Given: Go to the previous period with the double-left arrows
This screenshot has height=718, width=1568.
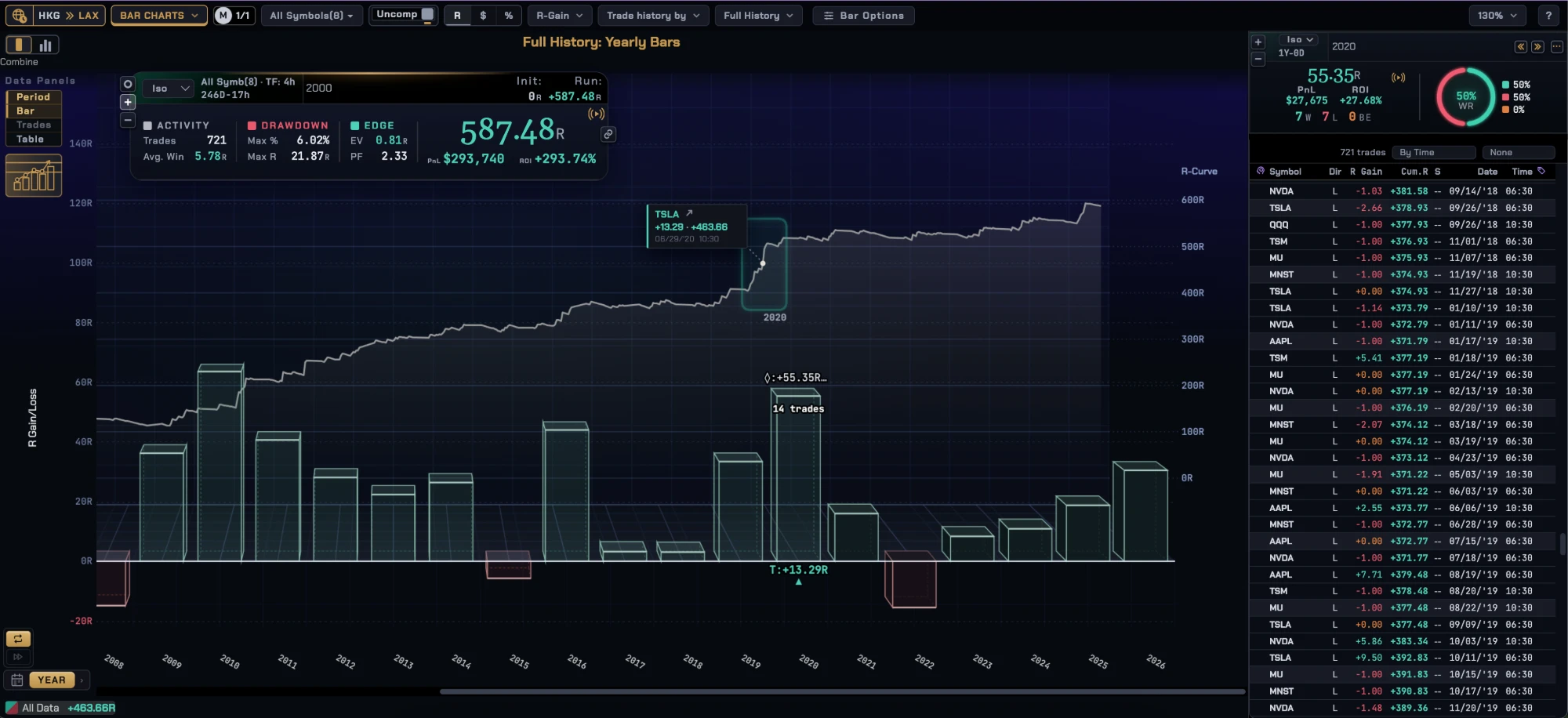Looking at the screenshot, I should [x=1520, y=47].
